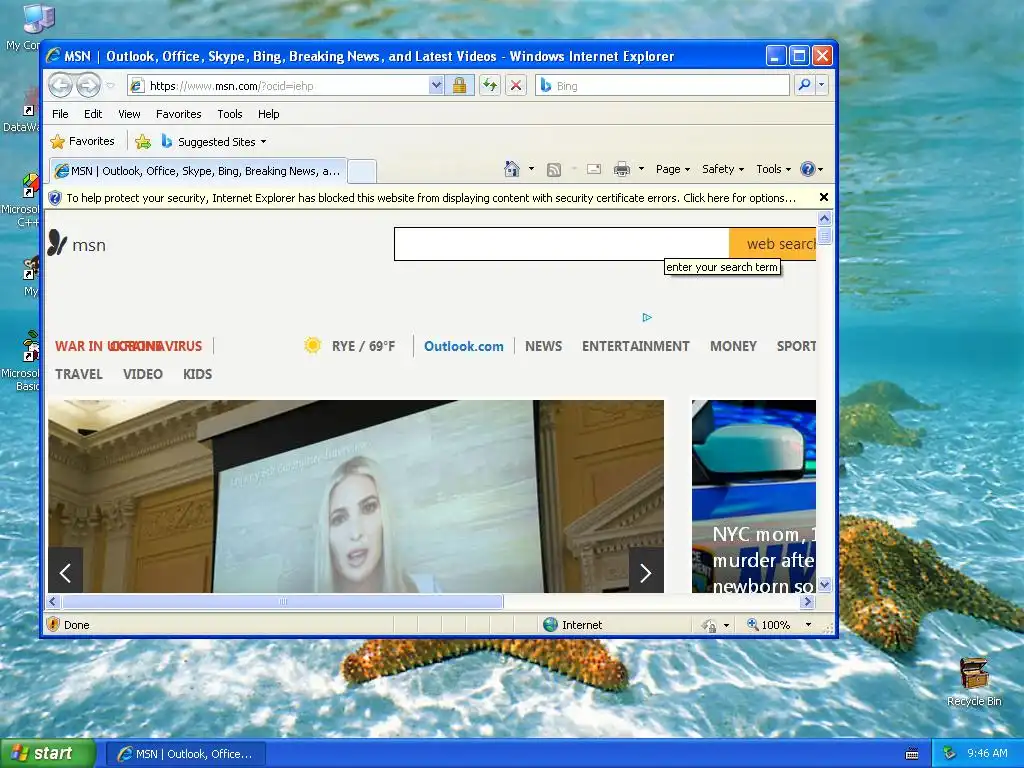Show next slide in news carousel

646,573
